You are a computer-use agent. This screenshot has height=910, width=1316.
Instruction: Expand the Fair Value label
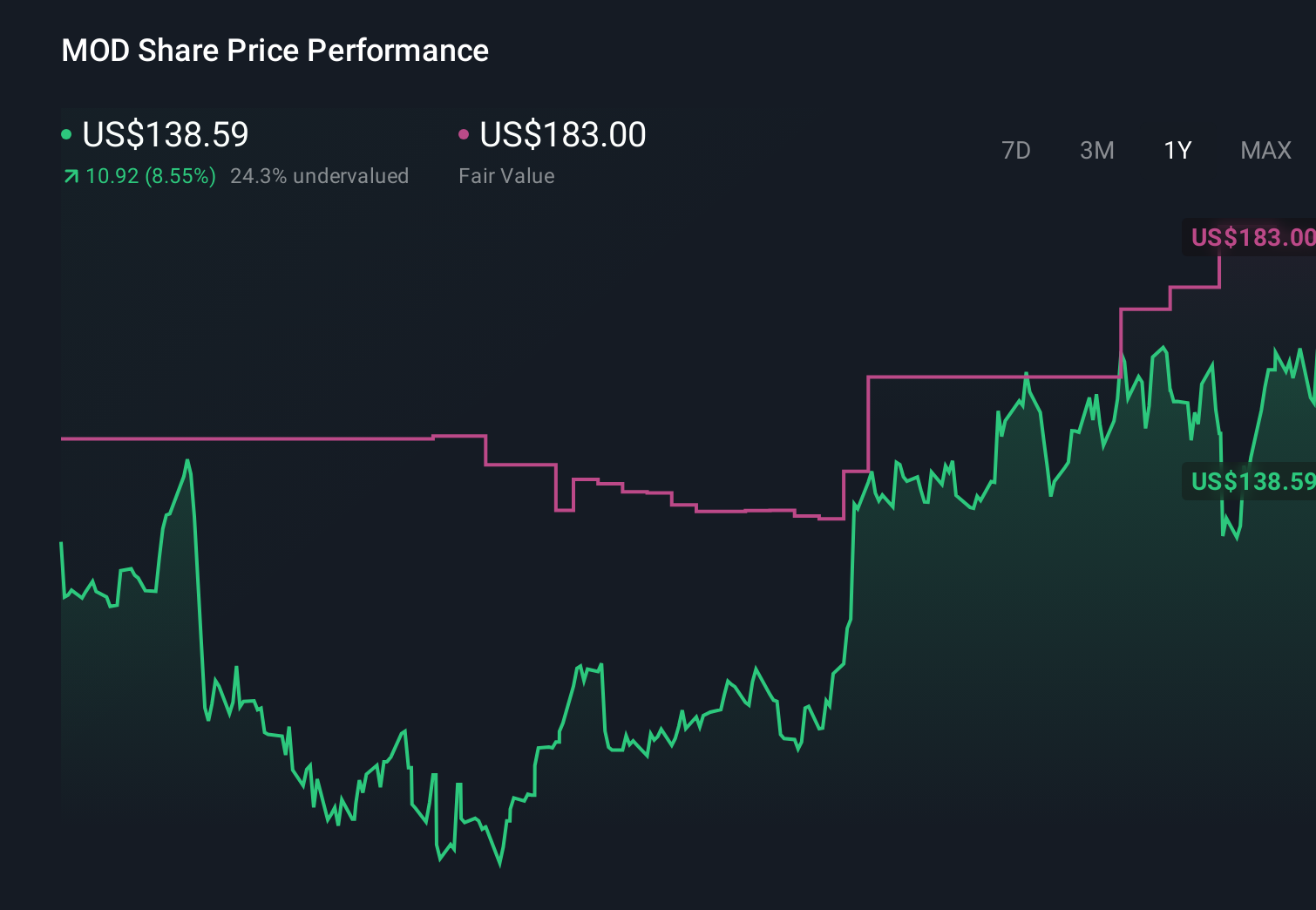tap(505, 176)
